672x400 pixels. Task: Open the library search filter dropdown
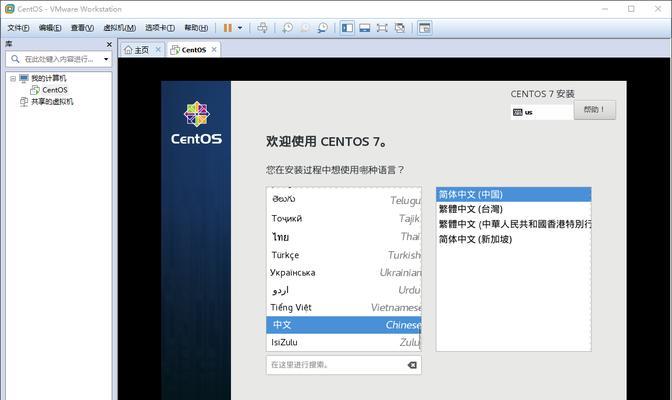pyautogui.click(x=106, y=59)
